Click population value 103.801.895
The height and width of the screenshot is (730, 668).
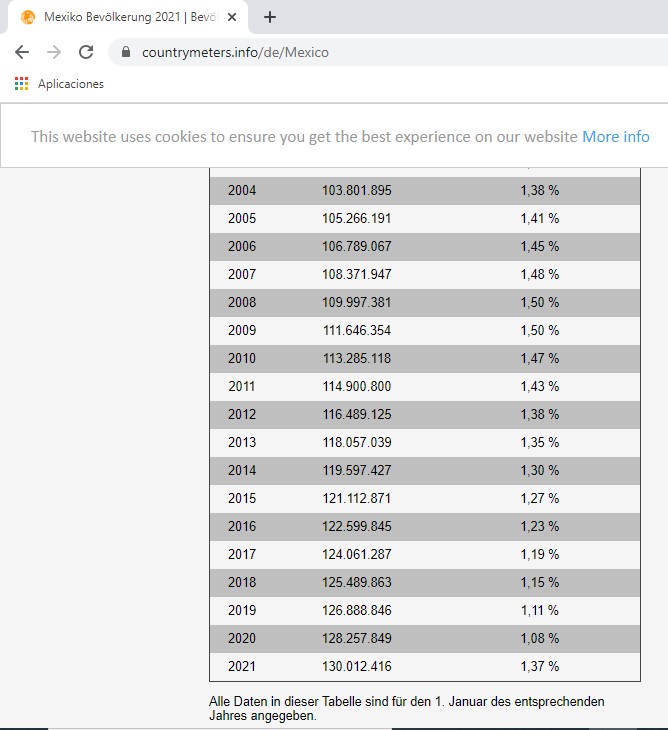[357, 190]
